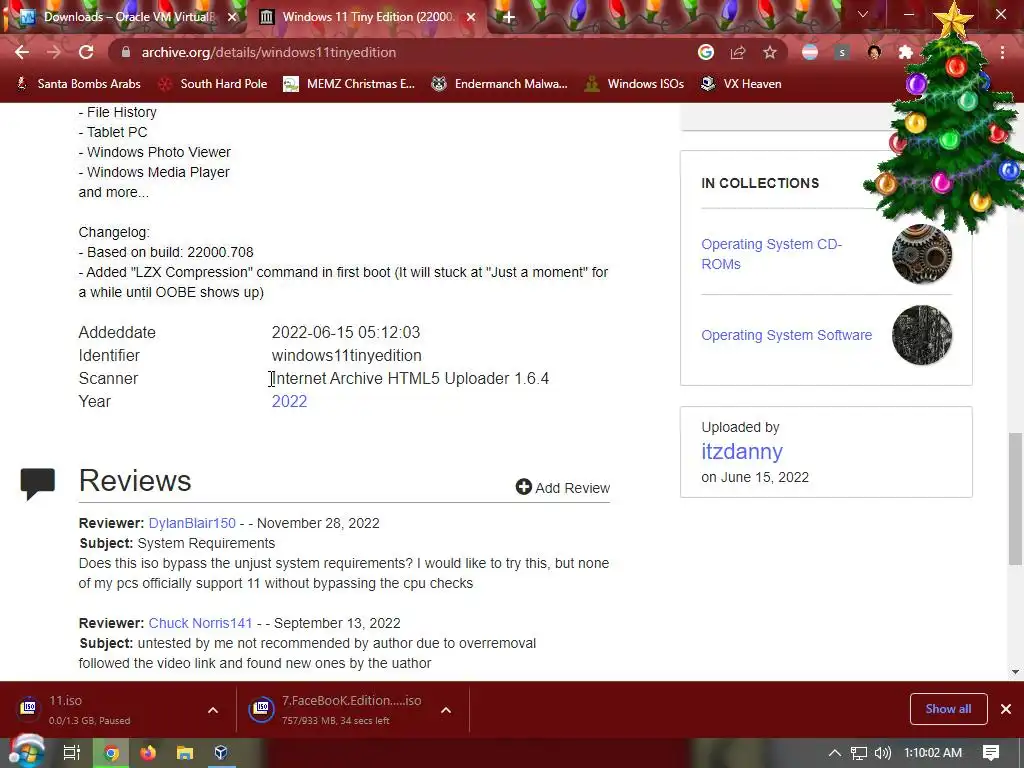Open the tab search chevron button

[863, 14]
